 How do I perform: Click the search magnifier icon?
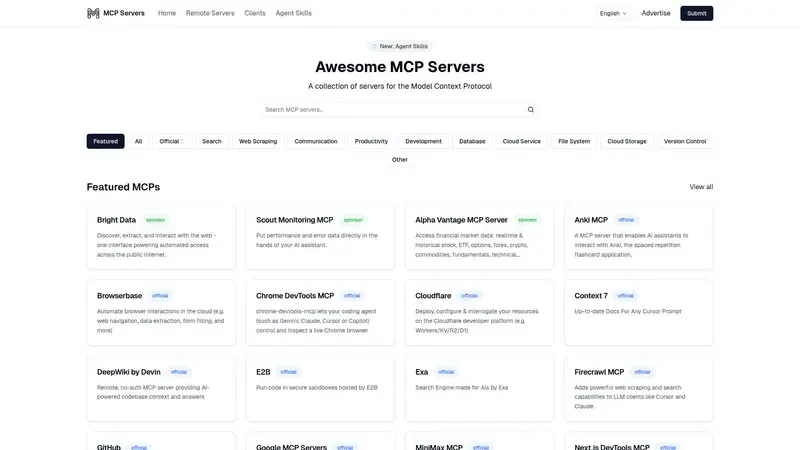(531, 110)
